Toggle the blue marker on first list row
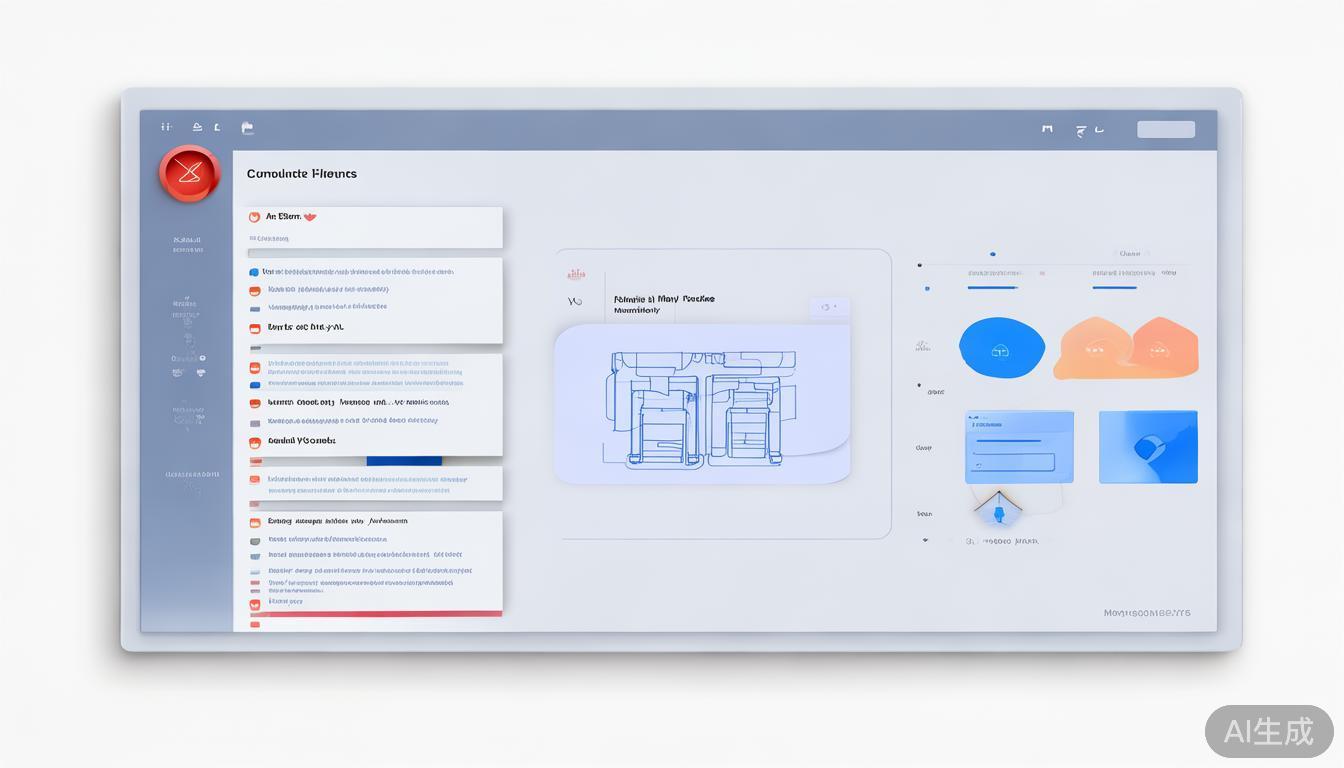 pyautogui.click(x=254, y=272)
